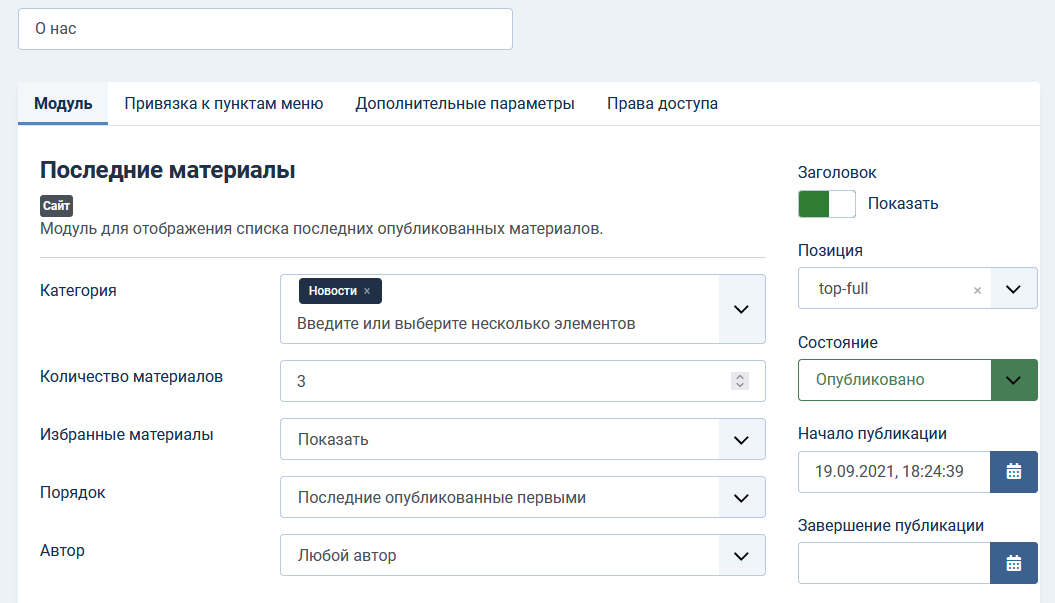Open calendar for Завершение публикации date

pos(1013,563)
